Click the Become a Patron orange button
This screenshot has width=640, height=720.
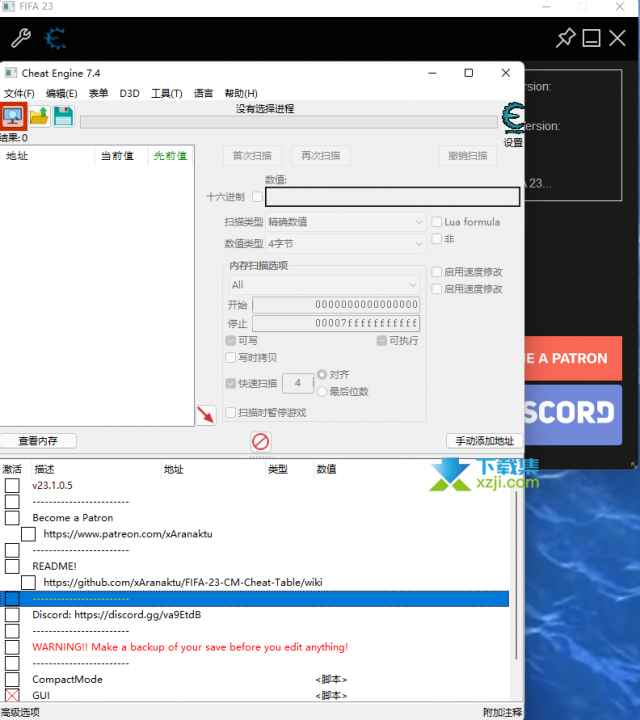coord(573,358)
